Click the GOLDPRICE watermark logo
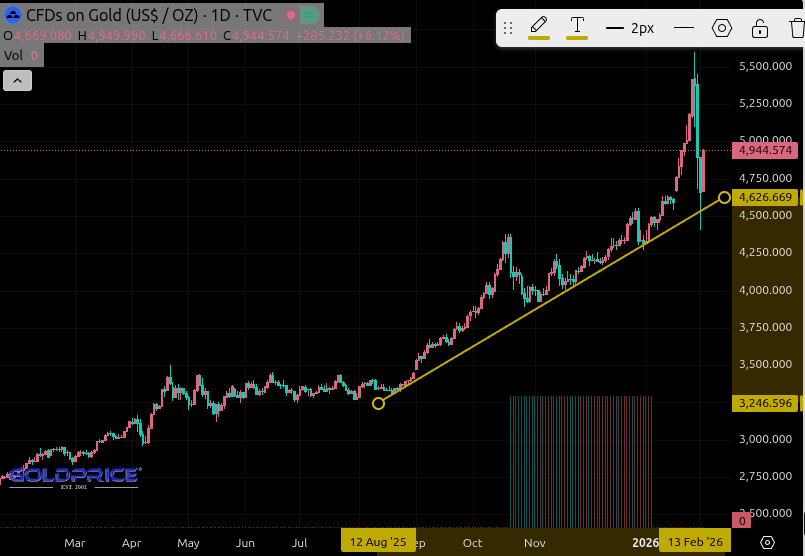 (x=73, y=476)
